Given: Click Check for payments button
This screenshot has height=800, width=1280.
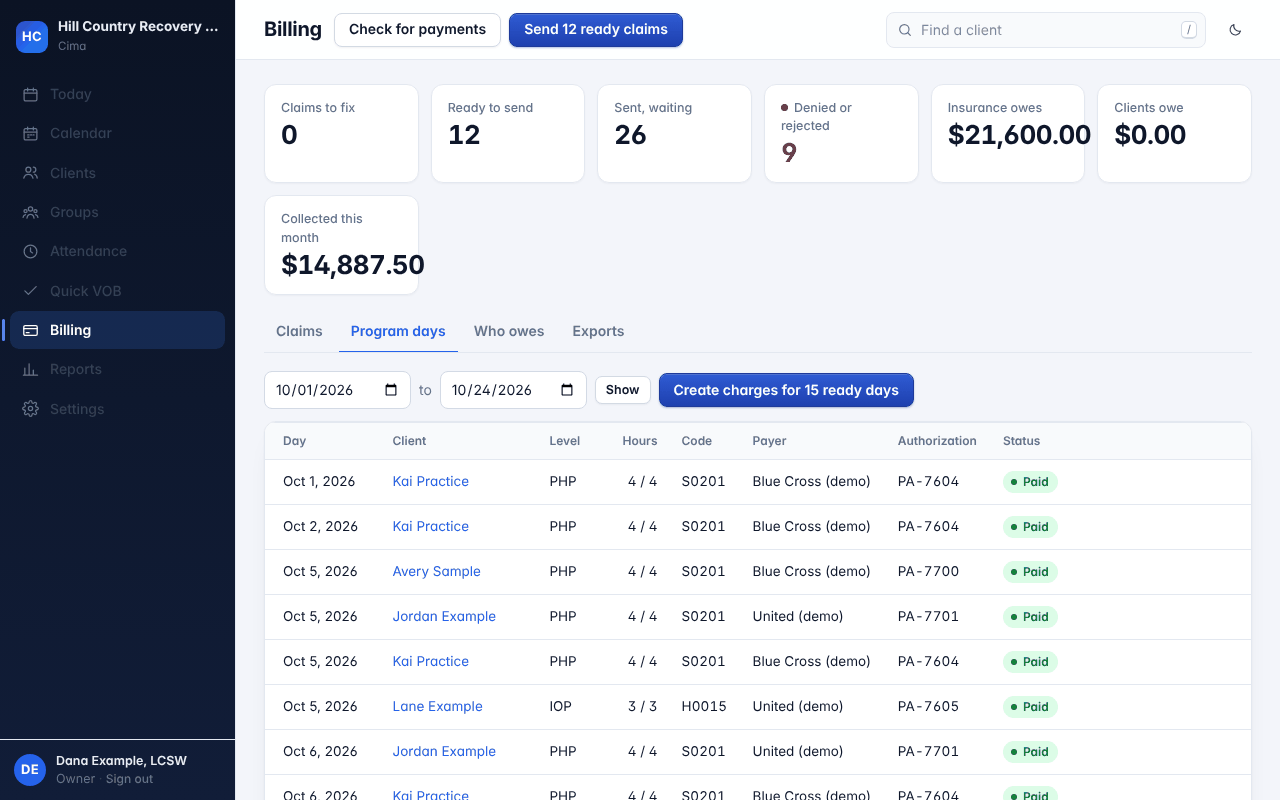Looking at the screenshot, I should point(417,30).
